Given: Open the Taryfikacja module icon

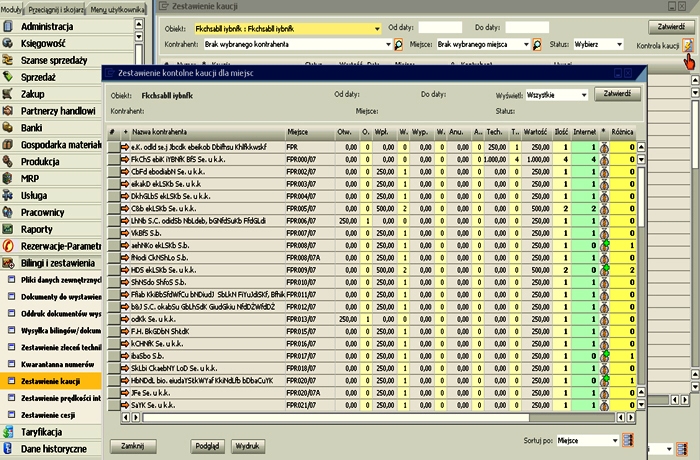Looking at the screenshot, I should click(x=8, y=432).
